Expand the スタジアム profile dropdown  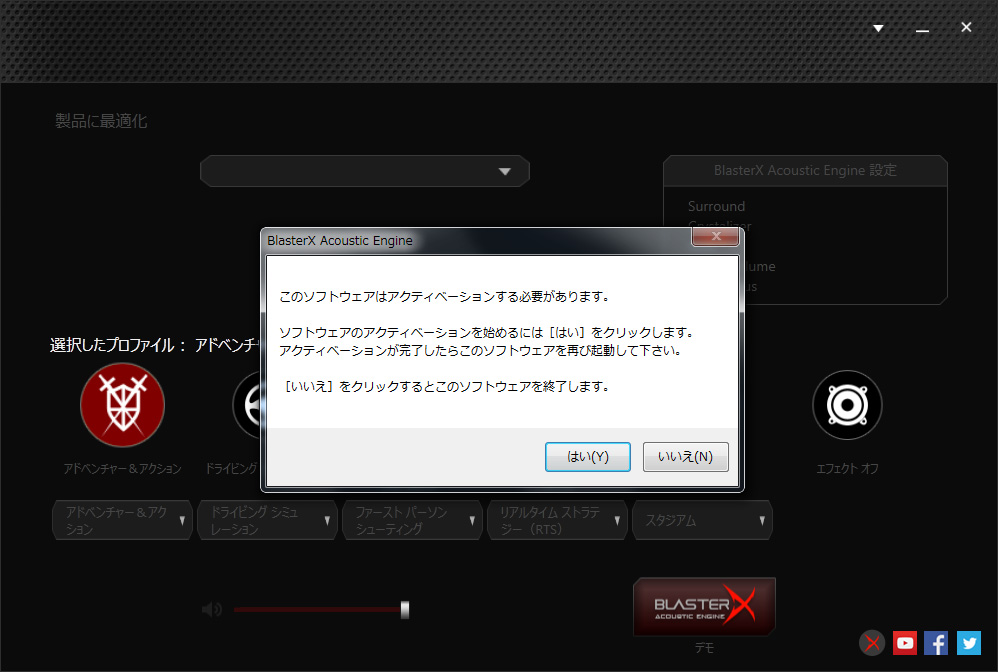tap(703, 521)
